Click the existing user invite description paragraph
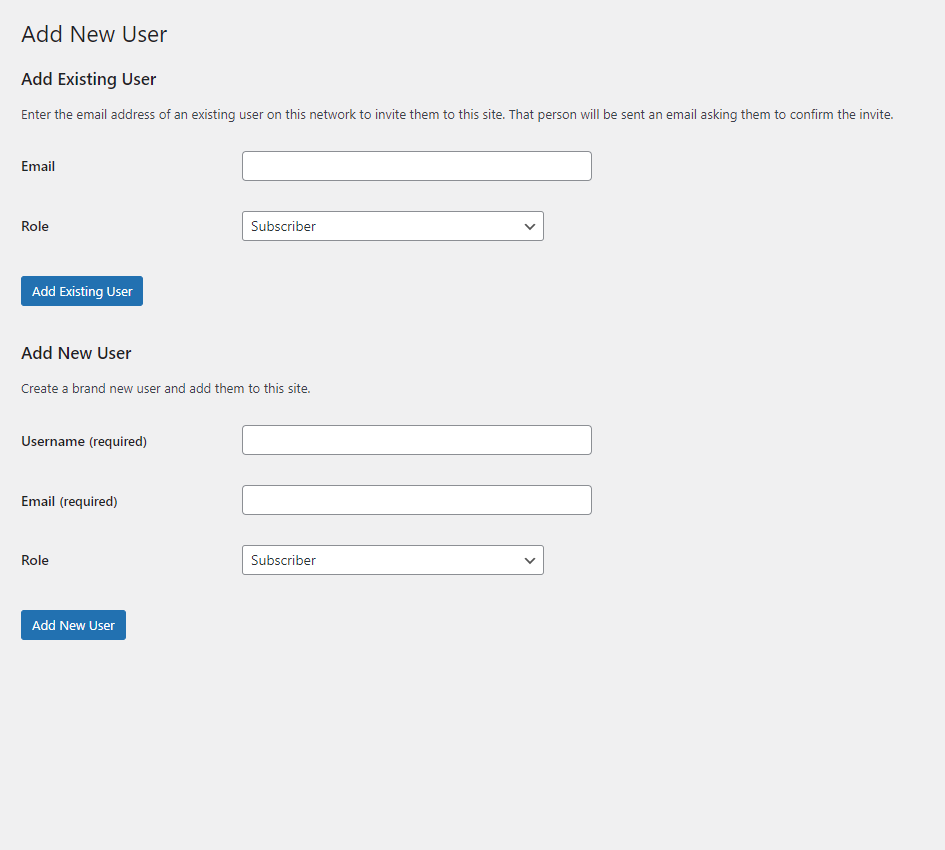Viewport: 945px width, 850px height. coord(457,115)
